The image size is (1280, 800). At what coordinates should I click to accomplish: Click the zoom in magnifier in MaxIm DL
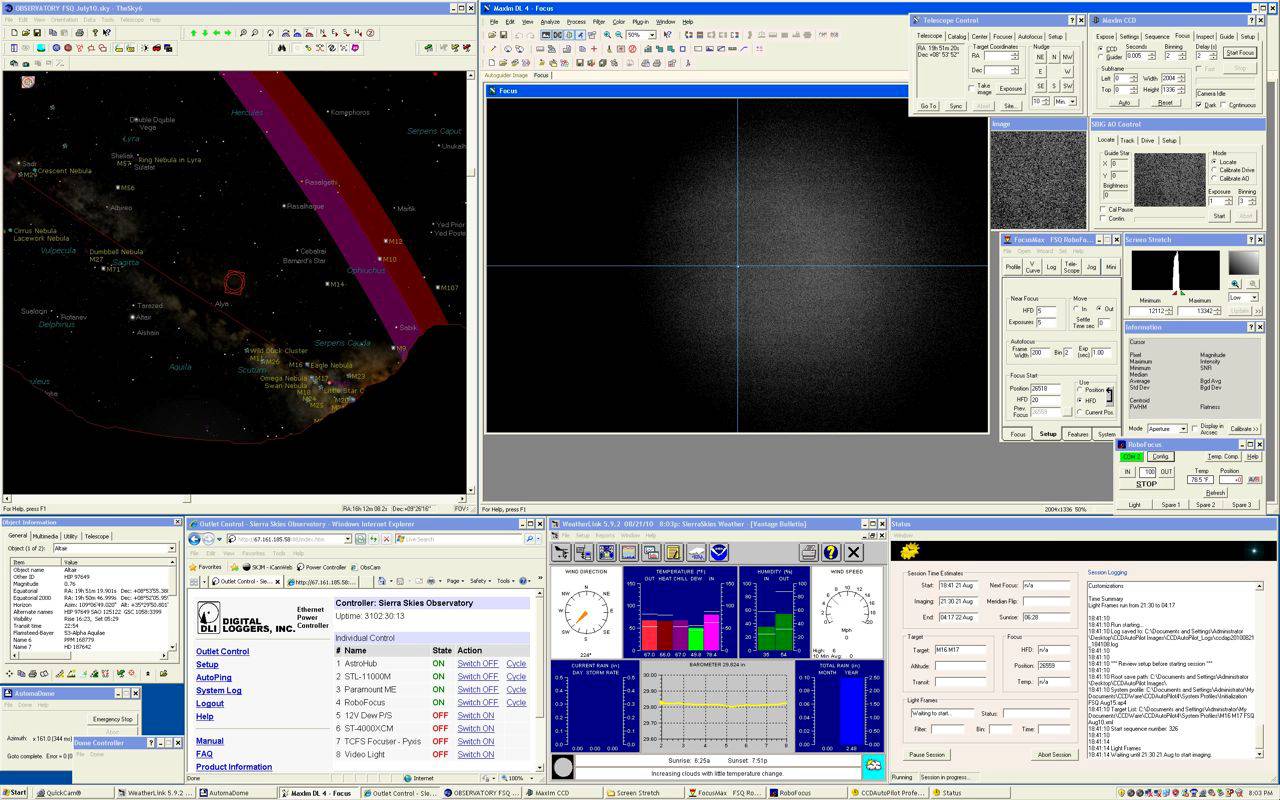click(607, 35)
